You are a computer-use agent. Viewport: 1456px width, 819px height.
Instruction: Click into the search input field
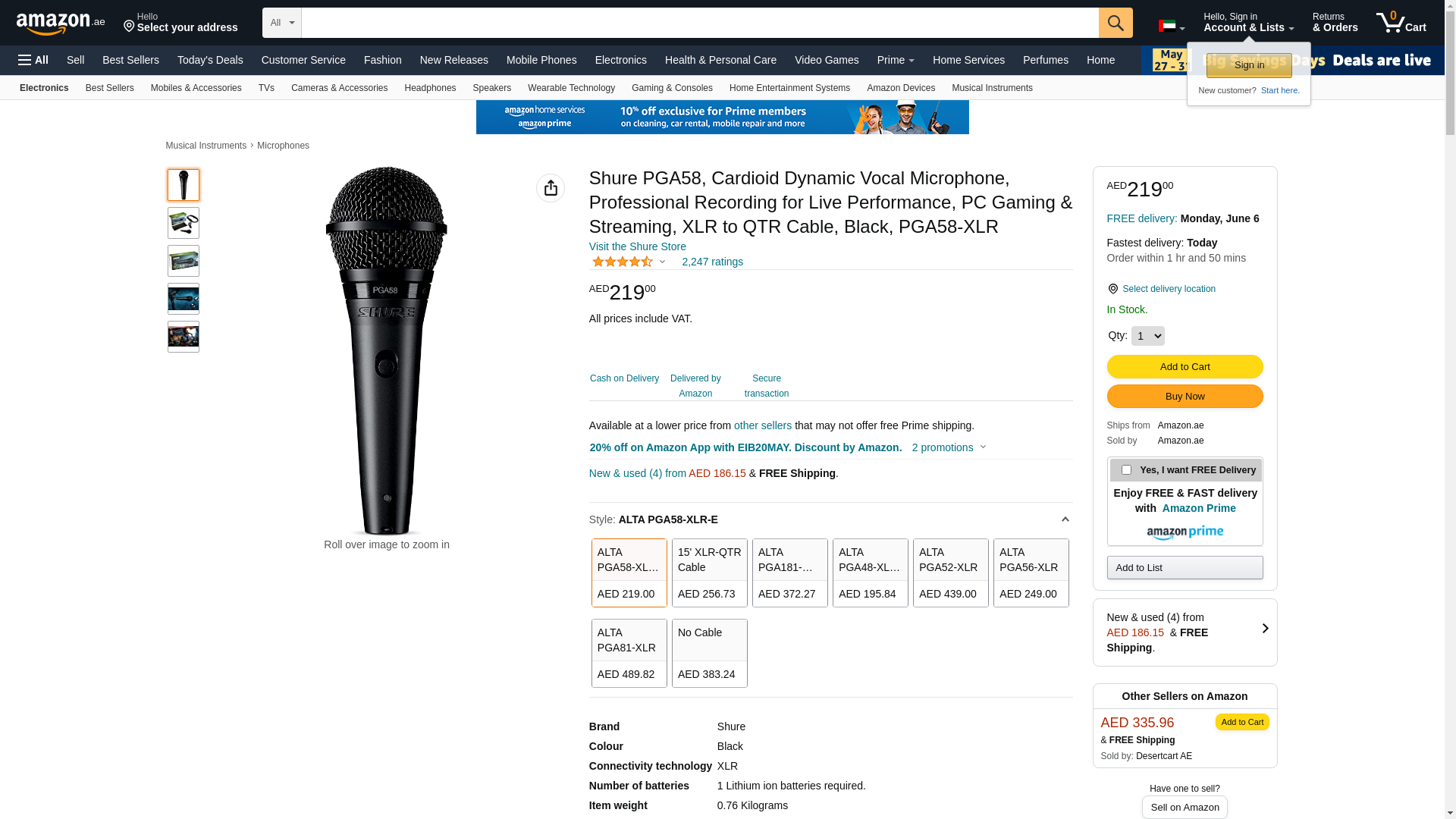pyautogui.click(x=699, y=23)
